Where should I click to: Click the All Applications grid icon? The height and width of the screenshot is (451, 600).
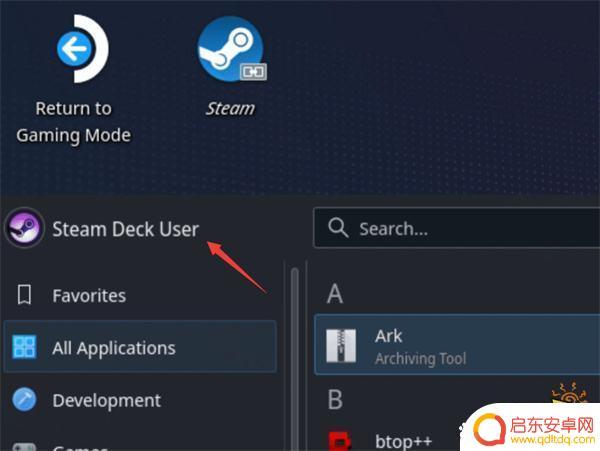point(24,347)
